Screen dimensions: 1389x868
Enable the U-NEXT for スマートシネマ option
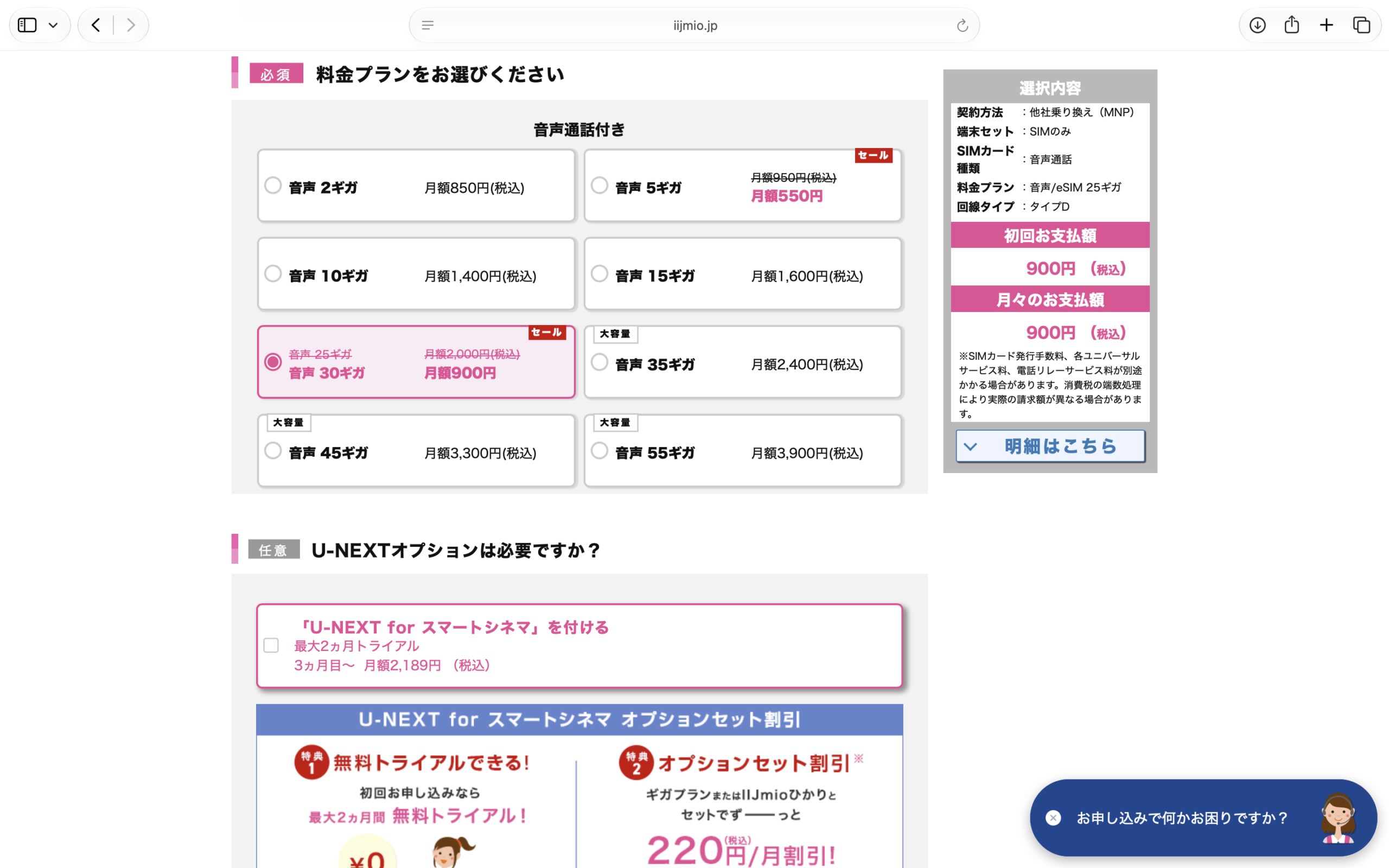pyautogui.click(x=271, y=645)
